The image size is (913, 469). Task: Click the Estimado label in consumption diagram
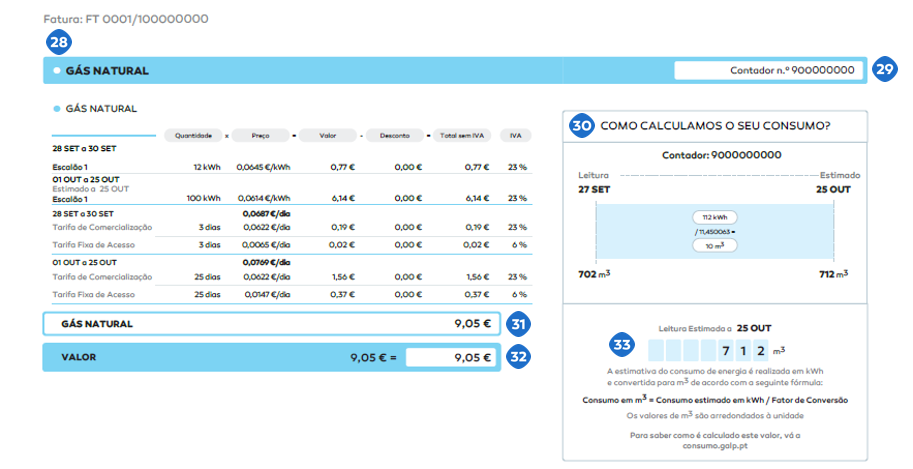tap(840, 175)
